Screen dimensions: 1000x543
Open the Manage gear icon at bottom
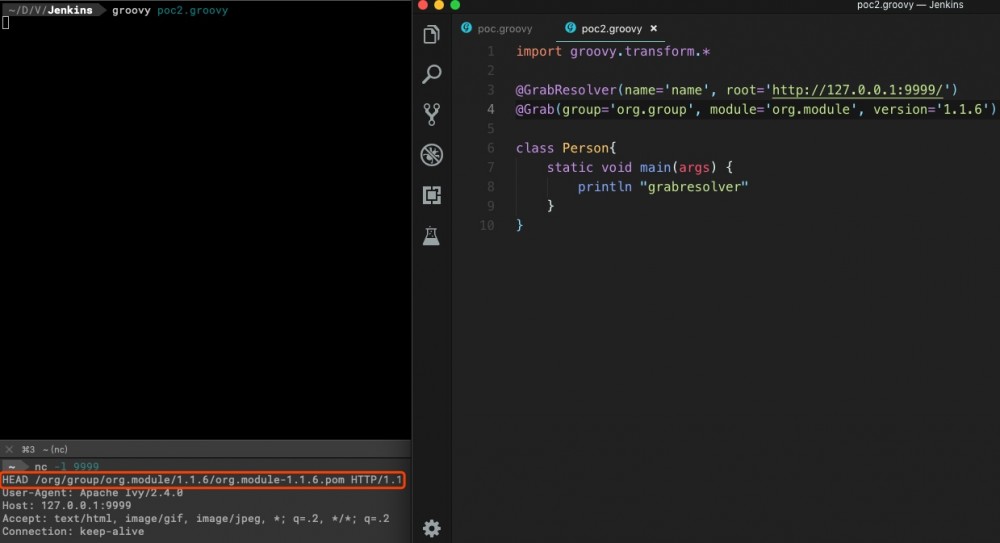[x=432, y=528]
